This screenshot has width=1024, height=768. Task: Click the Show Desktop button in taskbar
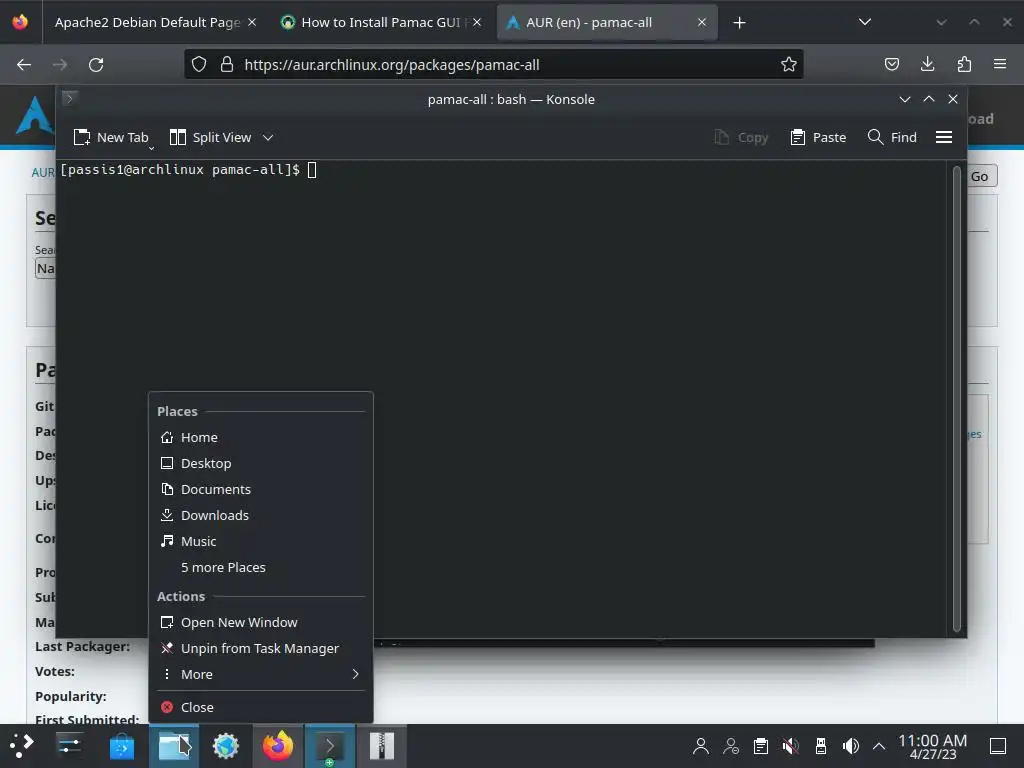(998, 746)
